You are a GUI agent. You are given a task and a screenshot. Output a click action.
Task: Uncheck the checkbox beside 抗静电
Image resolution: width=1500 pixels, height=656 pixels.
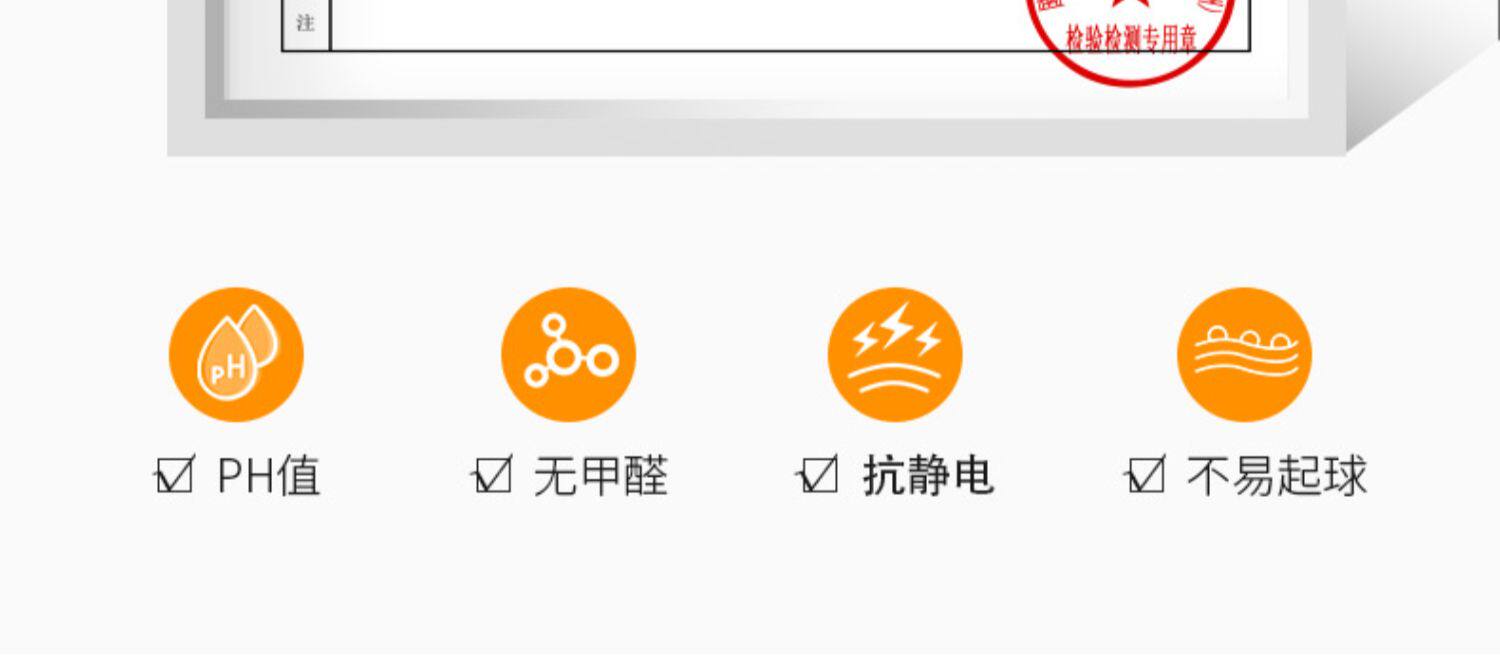(x=819, y=476)
